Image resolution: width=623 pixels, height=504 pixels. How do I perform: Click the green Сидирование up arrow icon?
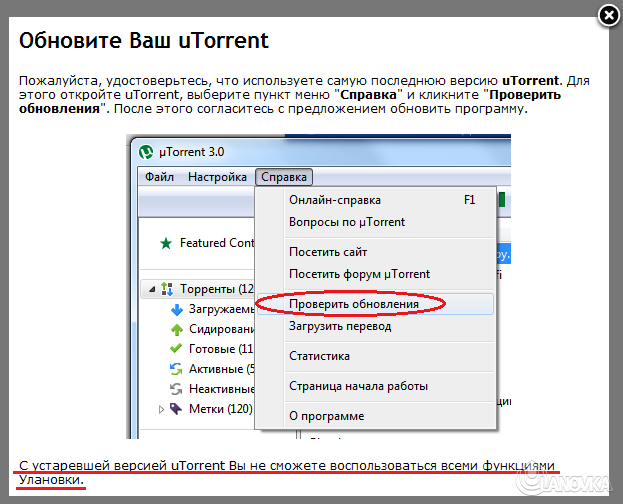coord(177,330)
